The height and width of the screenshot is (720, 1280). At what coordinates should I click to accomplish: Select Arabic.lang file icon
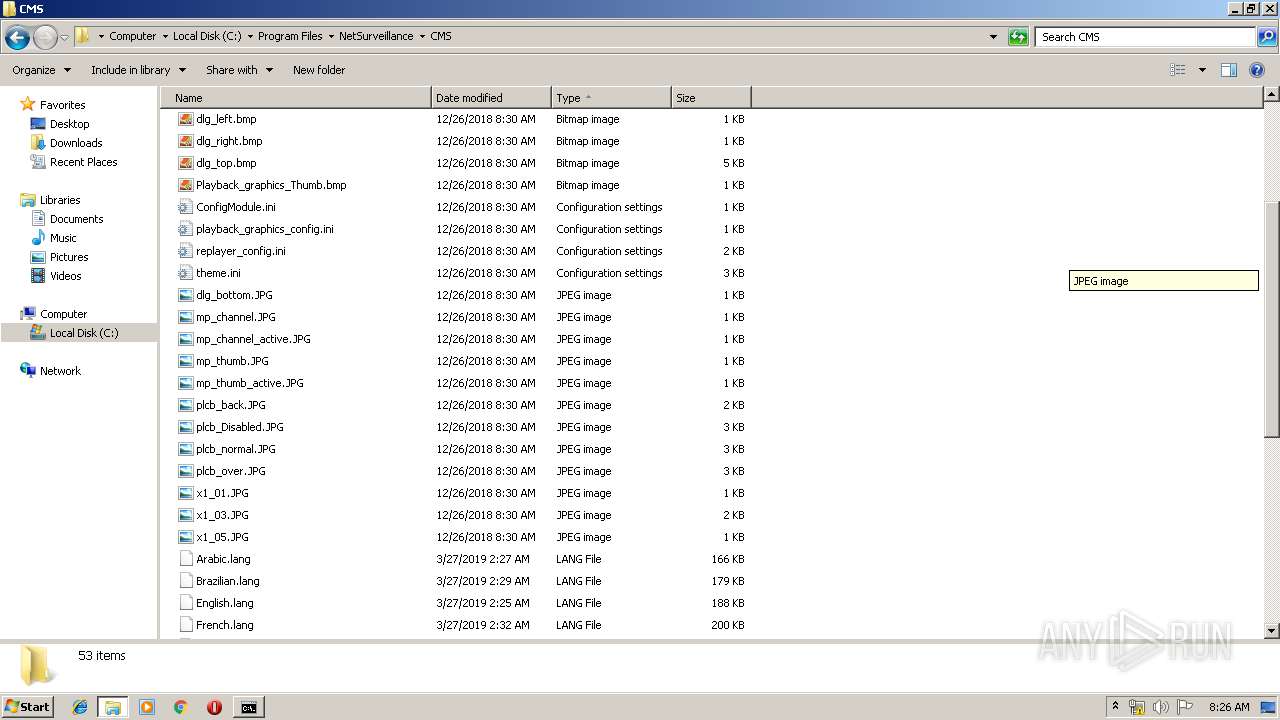[185, 559]
